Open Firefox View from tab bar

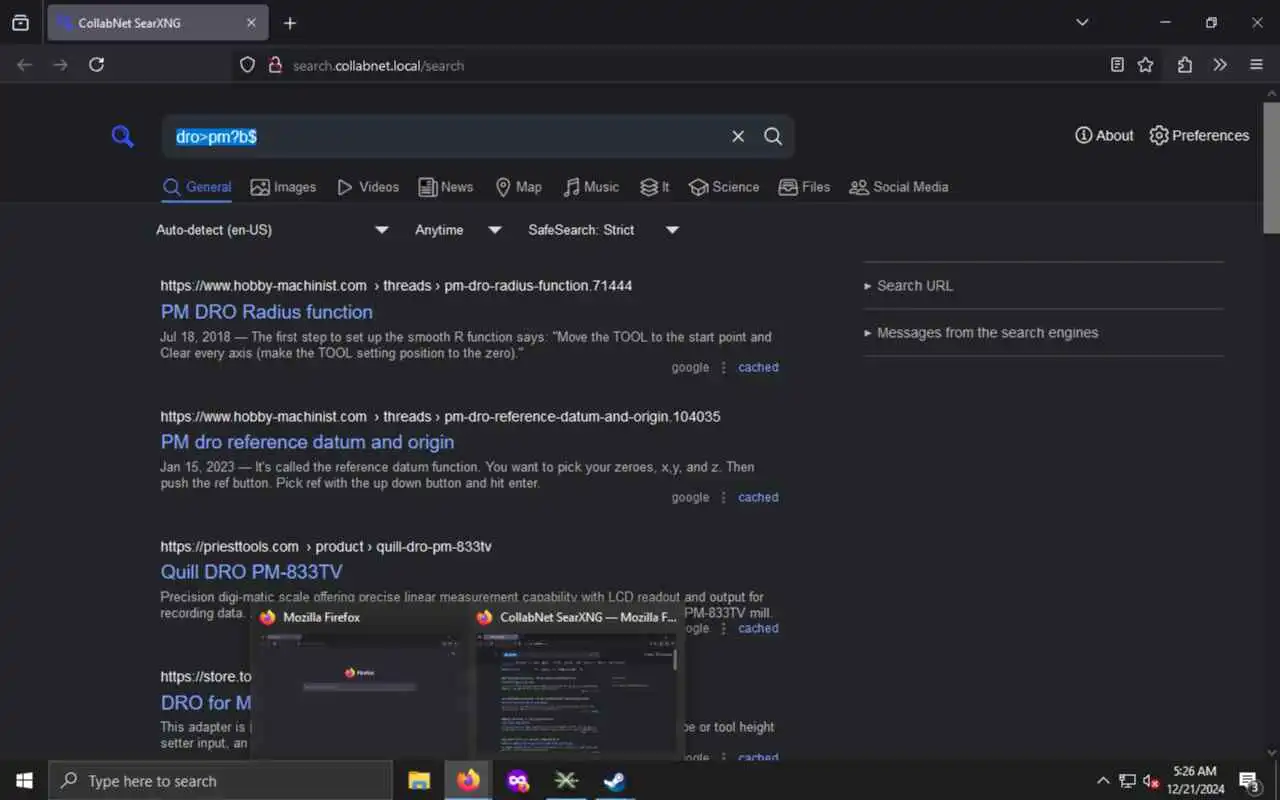[x=20, y=23]
